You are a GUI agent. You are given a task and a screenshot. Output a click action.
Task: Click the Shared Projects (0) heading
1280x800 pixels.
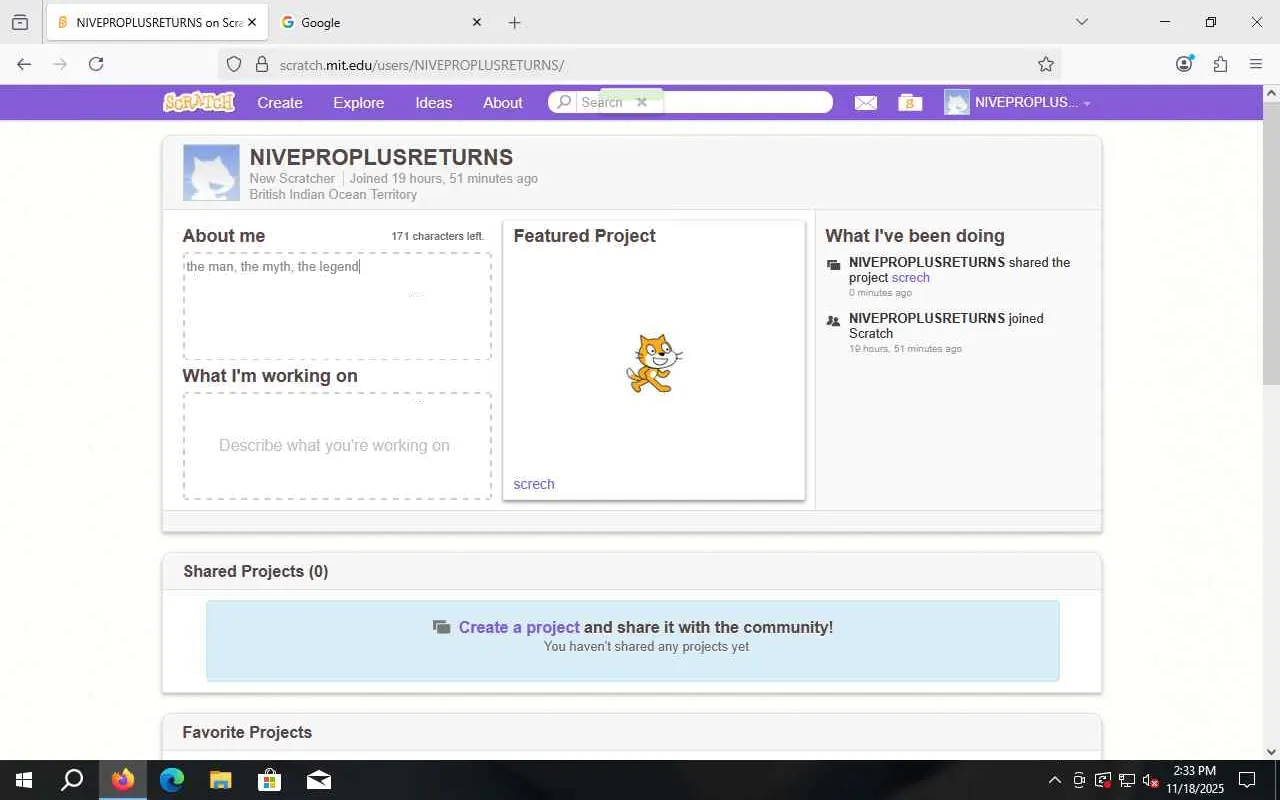256,571
